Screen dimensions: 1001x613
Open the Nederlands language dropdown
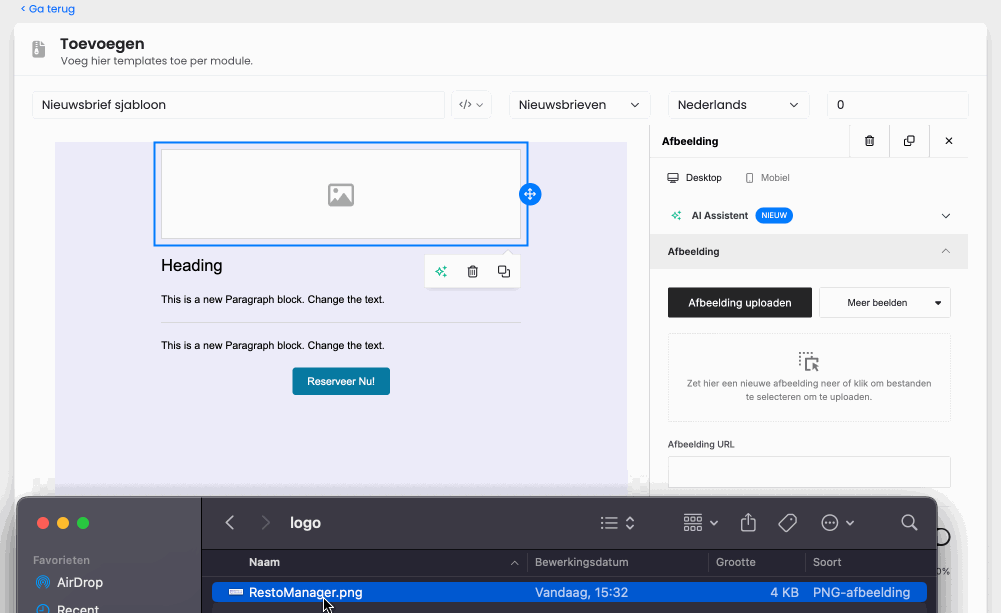click(739, 105)
